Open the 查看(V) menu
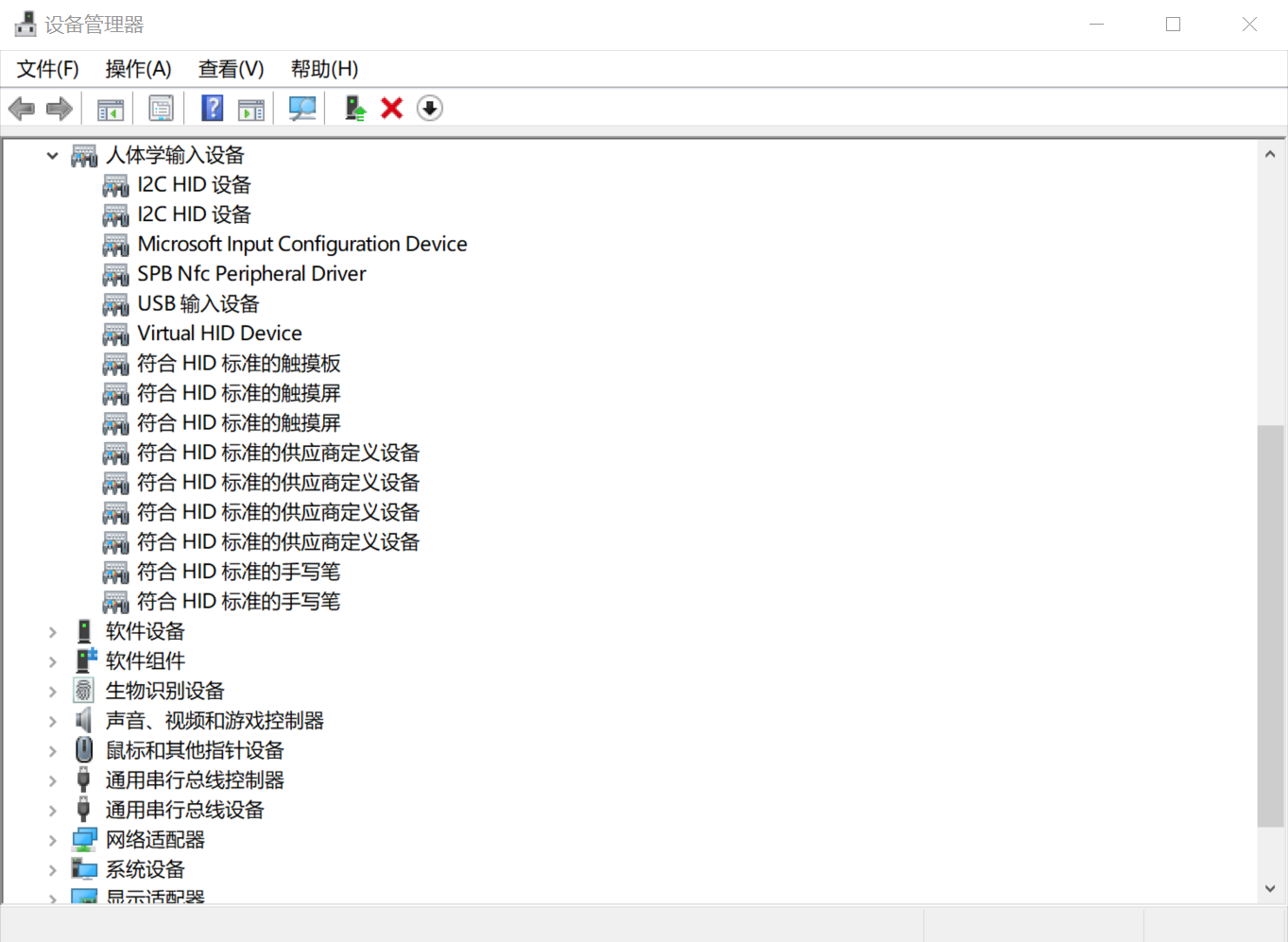Viewport: 1288px width, 942px height. pyautogui.click(x=231, y=69)
